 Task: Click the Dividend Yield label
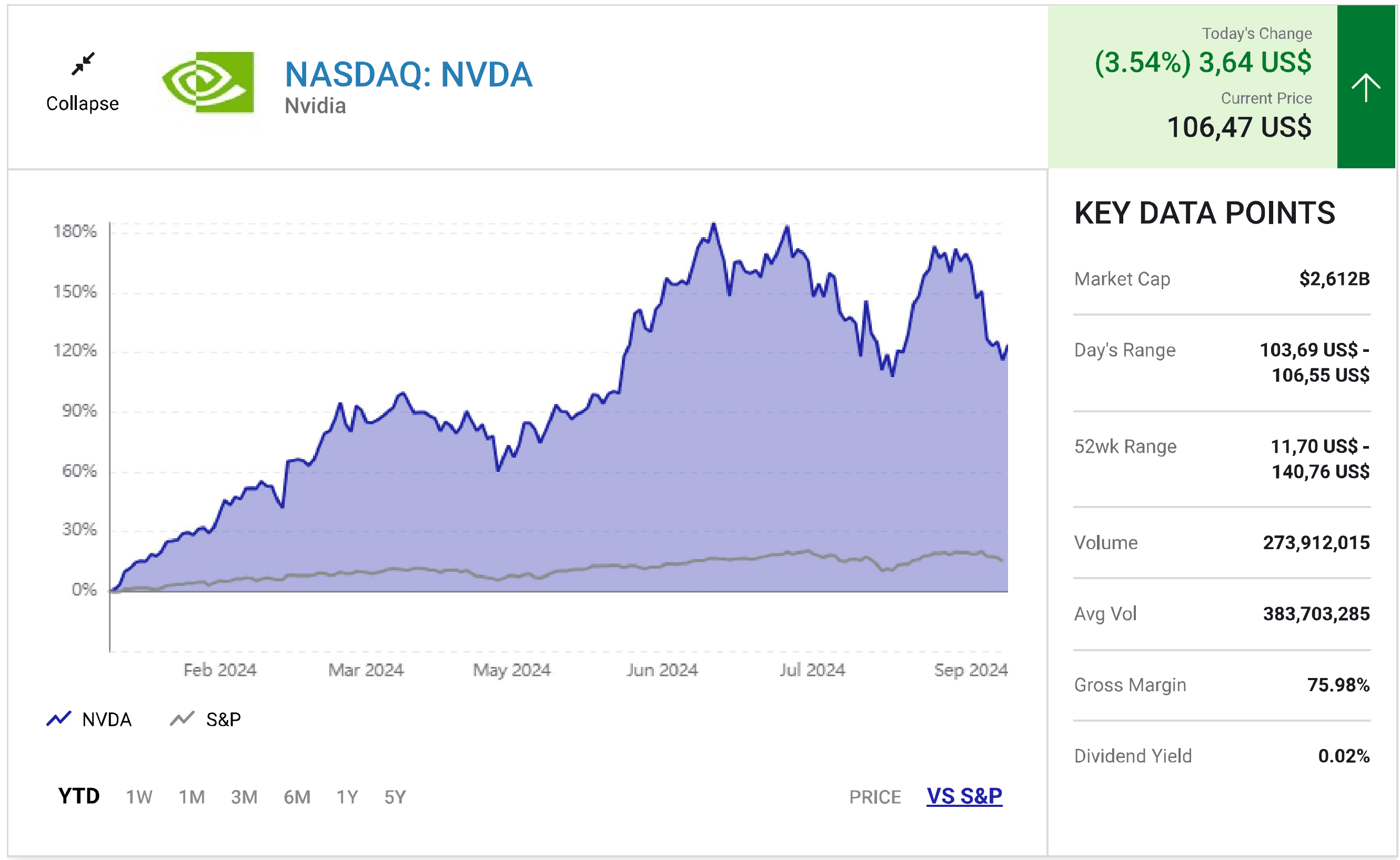(1133, 756)
